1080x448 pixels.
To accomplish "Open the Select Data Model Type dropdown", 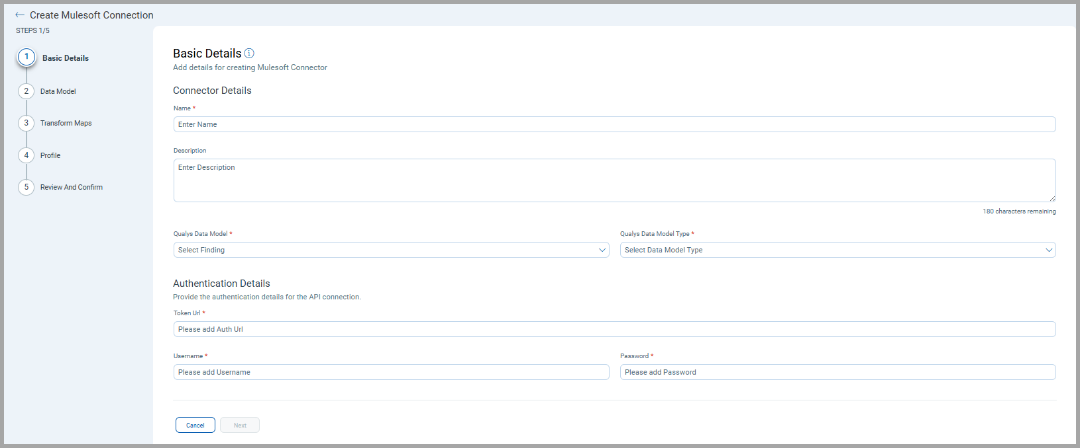I will point(838,250).
